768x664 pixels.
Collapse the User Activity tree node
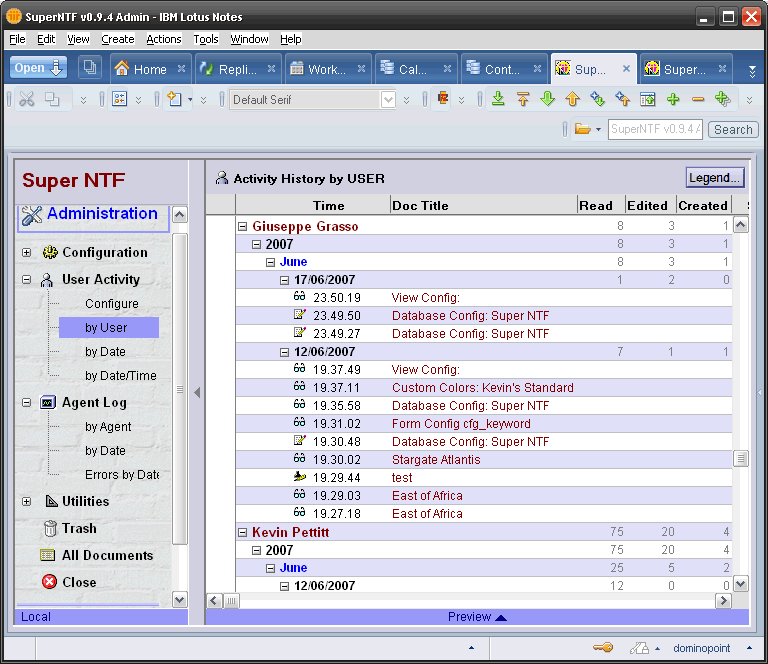[26, 280]
